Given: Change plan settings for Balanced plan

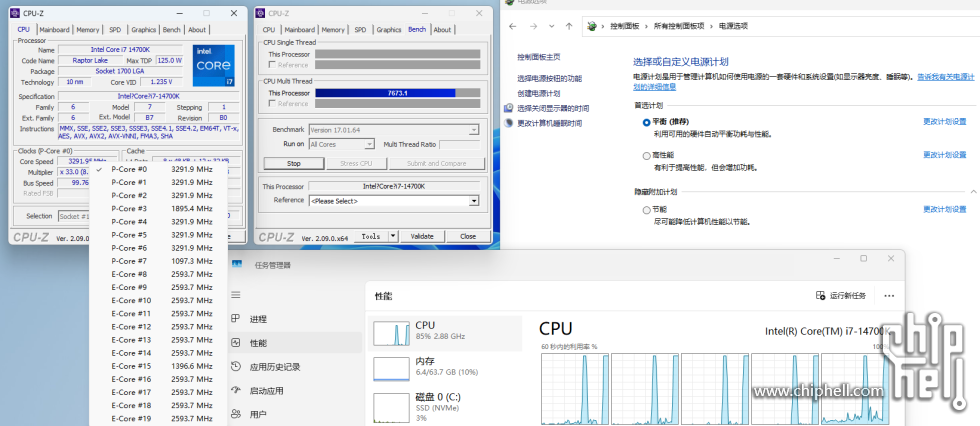Looking at the screenshot, I should tap(944, 122).
